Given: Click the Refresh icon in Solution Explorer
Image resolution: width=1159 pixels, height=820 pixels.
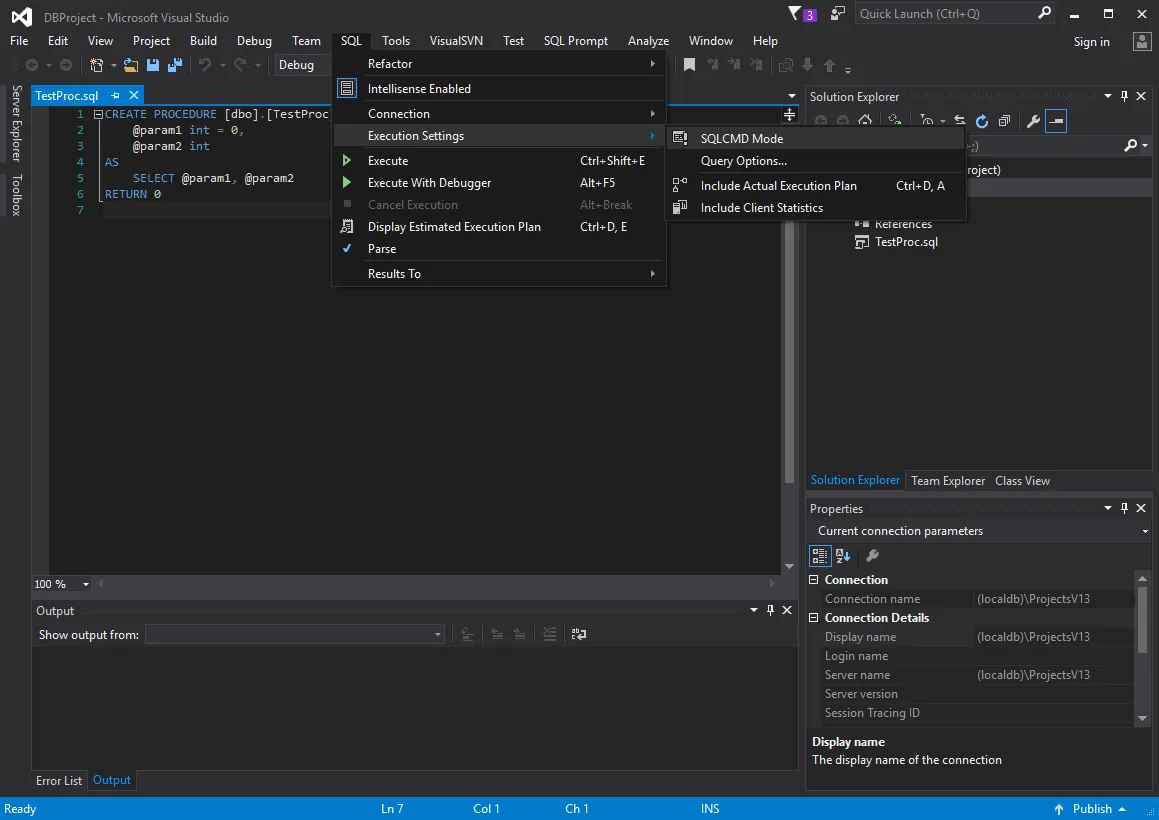Looking at the screenshot, I should (x=982, y=121).
